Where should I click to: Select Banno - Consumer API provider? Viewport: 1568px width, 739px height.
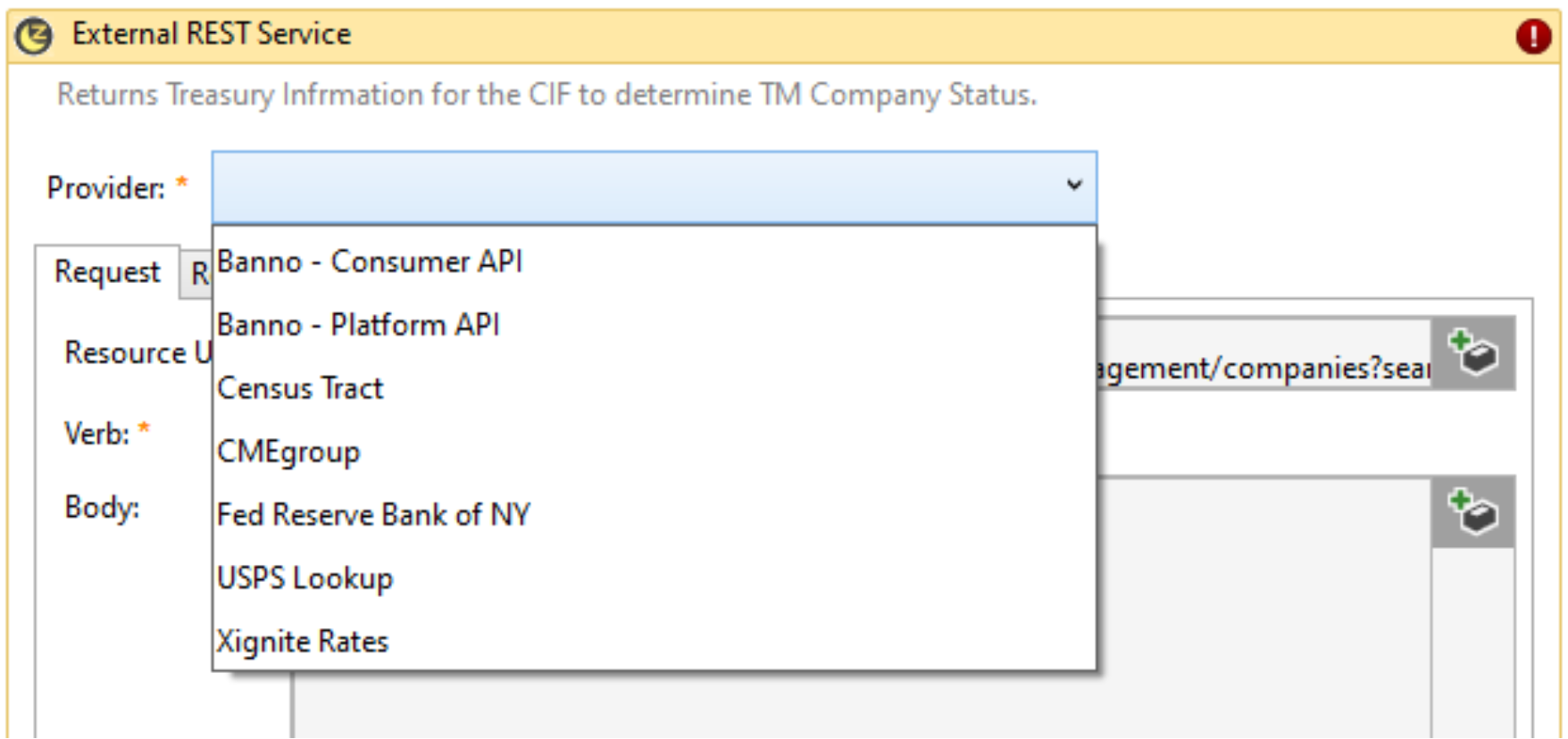coord(370,262)
